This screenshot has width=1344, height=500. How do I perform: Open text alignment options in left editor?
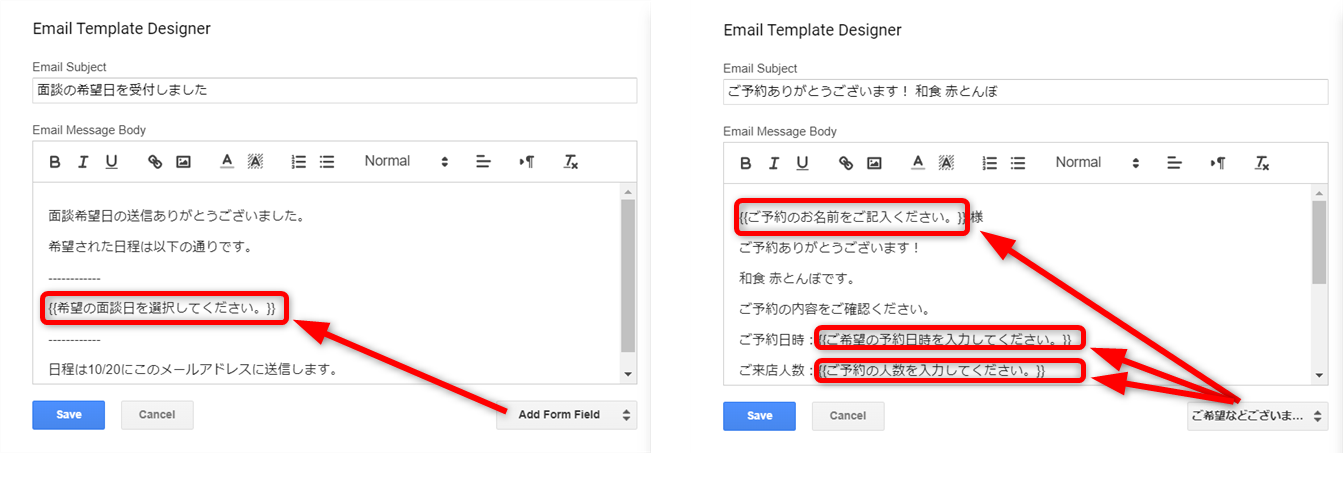coord(483,162)
